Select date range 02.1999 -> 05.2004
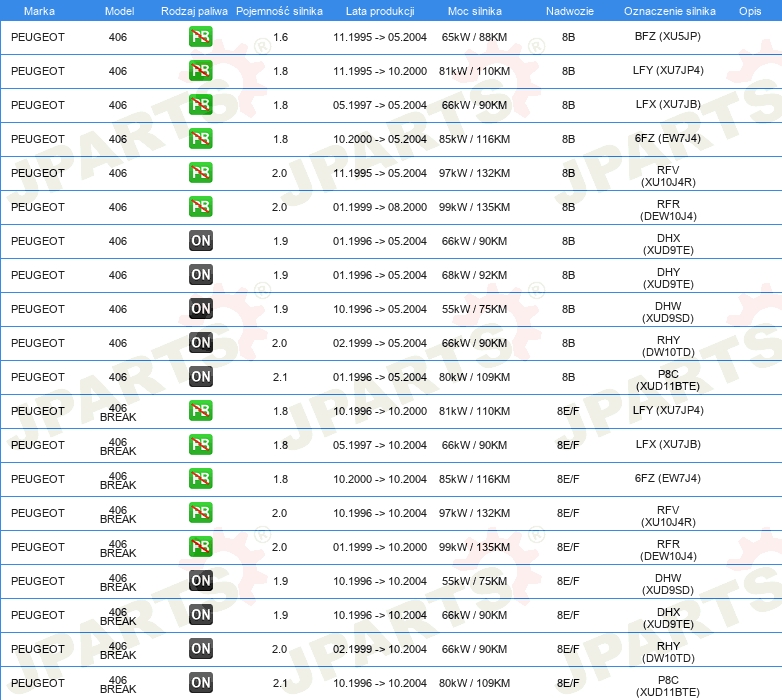Image resolution: width=782 pixels, height=700 pixels. [380, 343]
